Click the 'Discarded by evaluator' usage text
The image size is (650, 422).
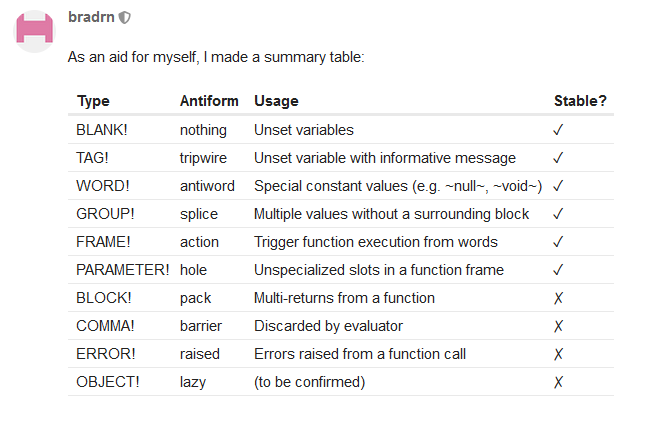pos(328,326)
